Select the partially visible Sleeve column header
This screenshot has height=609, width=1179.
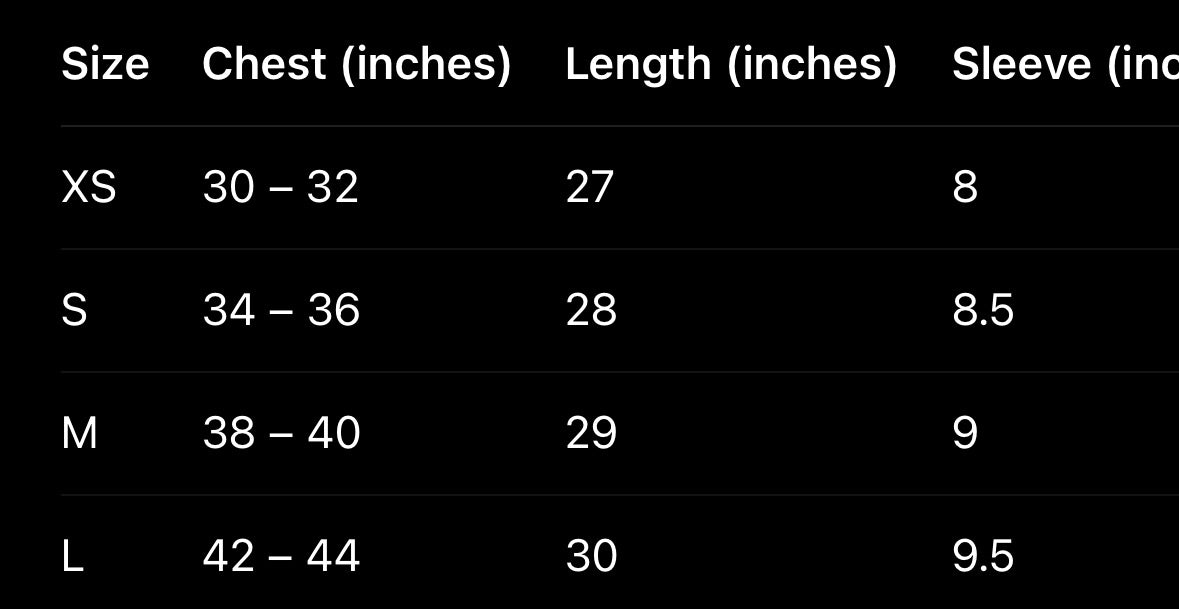1064,64
